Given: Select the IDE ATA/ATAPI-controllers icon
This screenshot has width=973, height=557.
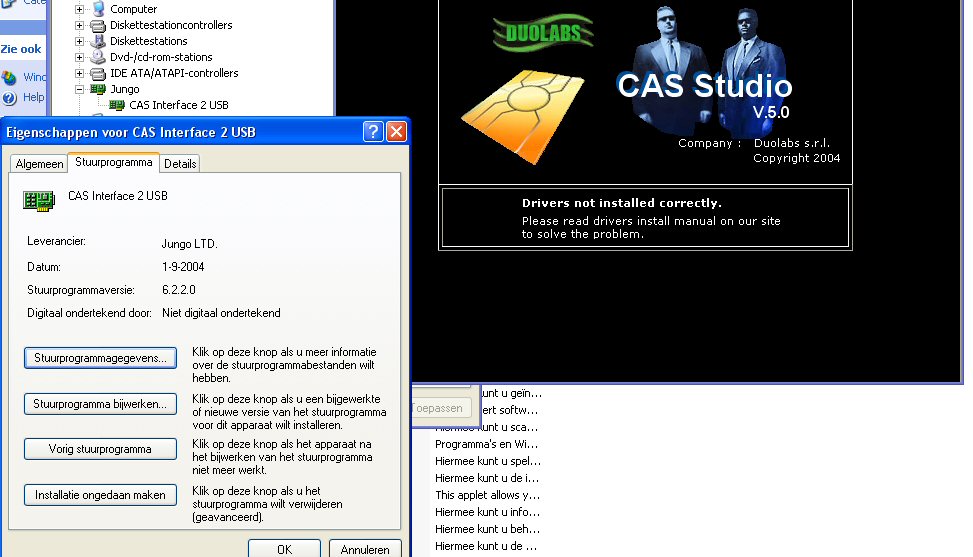Looking at the screenshot, I should click(98, 73).
